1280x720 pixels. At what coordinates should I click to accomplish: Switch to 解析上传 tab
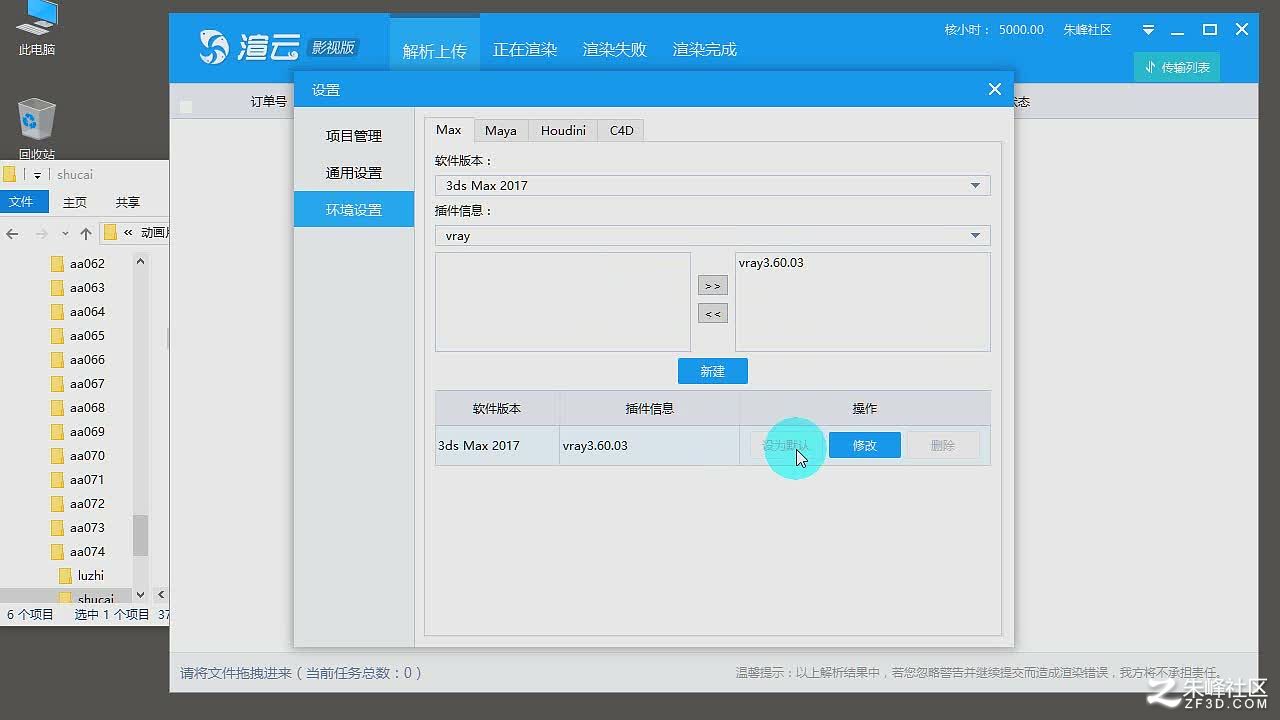click(435, 50)
